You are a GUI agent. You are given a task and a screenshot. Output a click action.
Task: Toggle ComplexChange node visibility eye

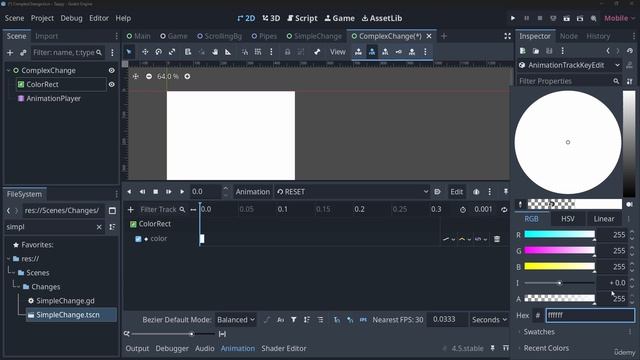tap(111, 70)
